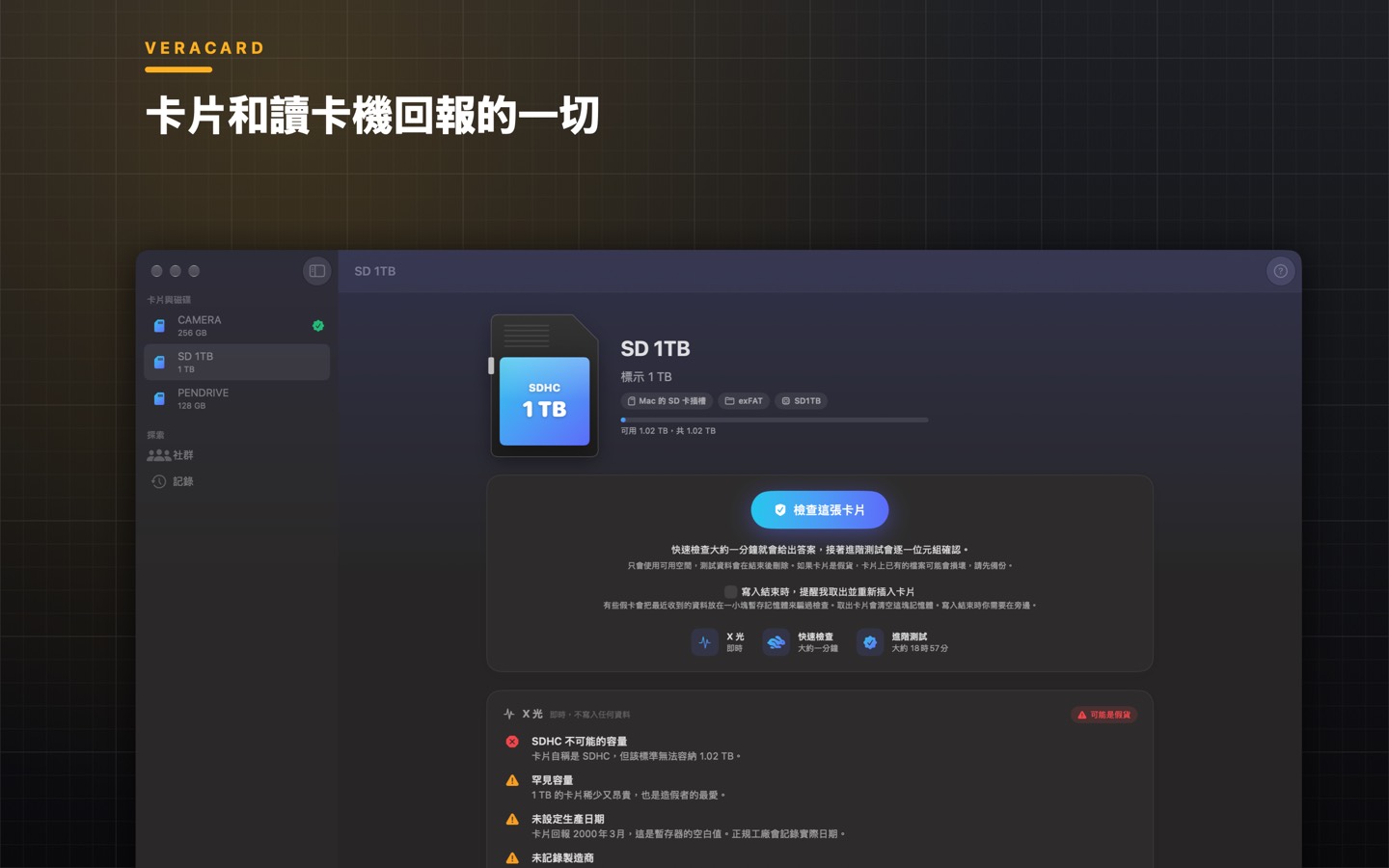Click the 檢查這張卡片 button
The width and height of the screenshot is (1389, 868).
pyautogui.click(x=820, y=510)
